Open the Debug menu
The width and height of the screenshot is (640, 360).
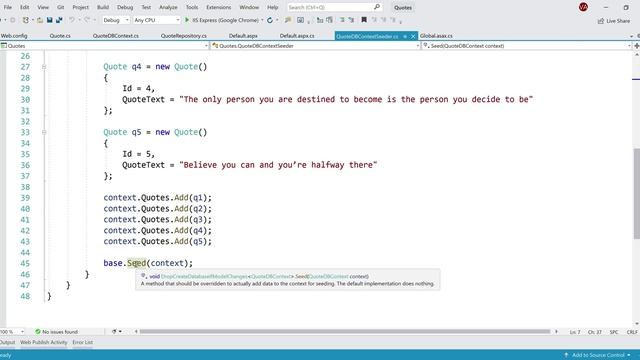125,7
